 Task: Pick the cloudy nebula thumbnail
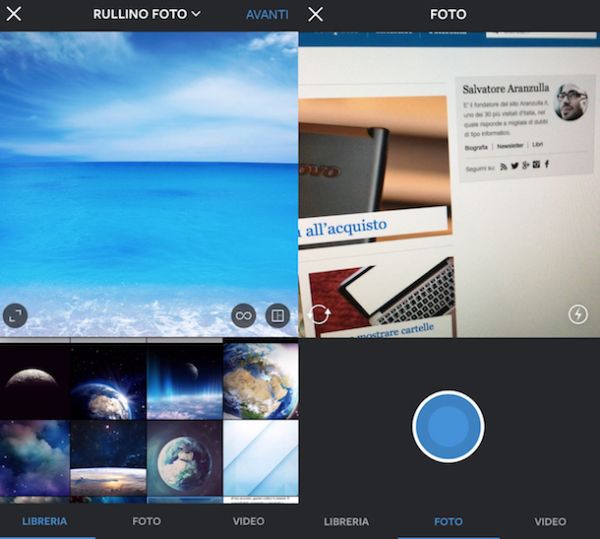point(35,456)
